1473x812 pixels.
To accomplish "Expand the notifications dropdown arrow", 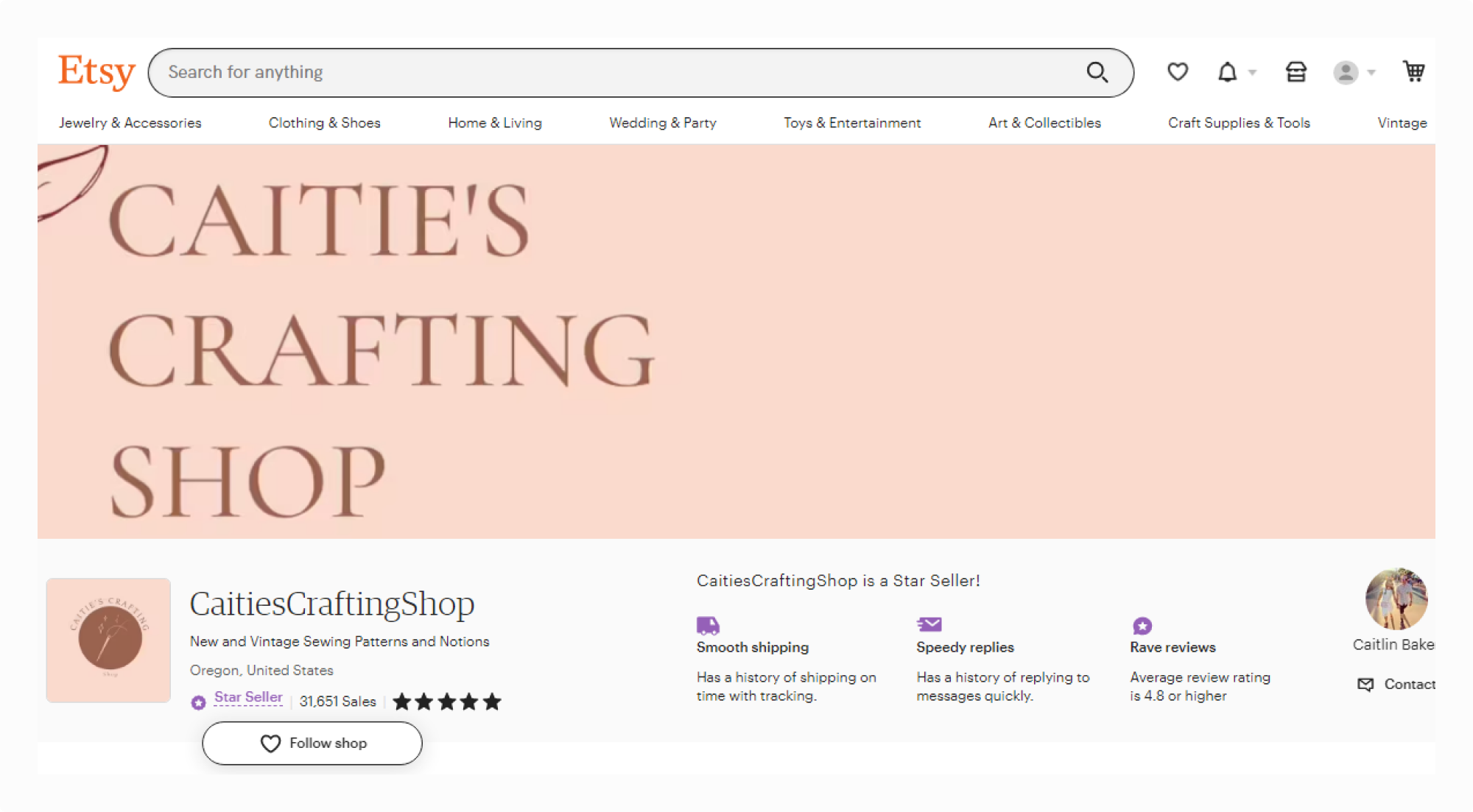I will (1252, 72).
